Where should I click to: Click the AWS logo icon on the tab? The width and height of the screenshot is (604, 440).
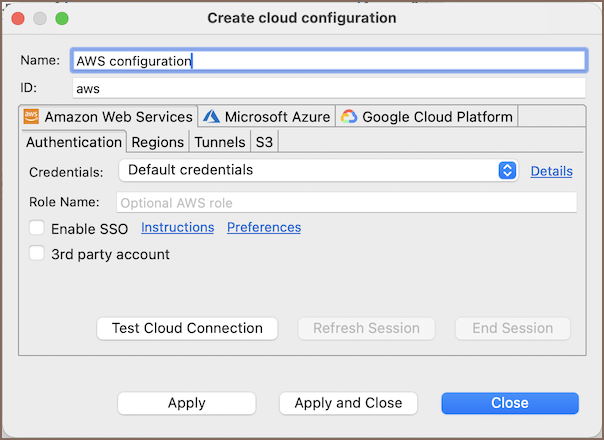coord(31,117)
